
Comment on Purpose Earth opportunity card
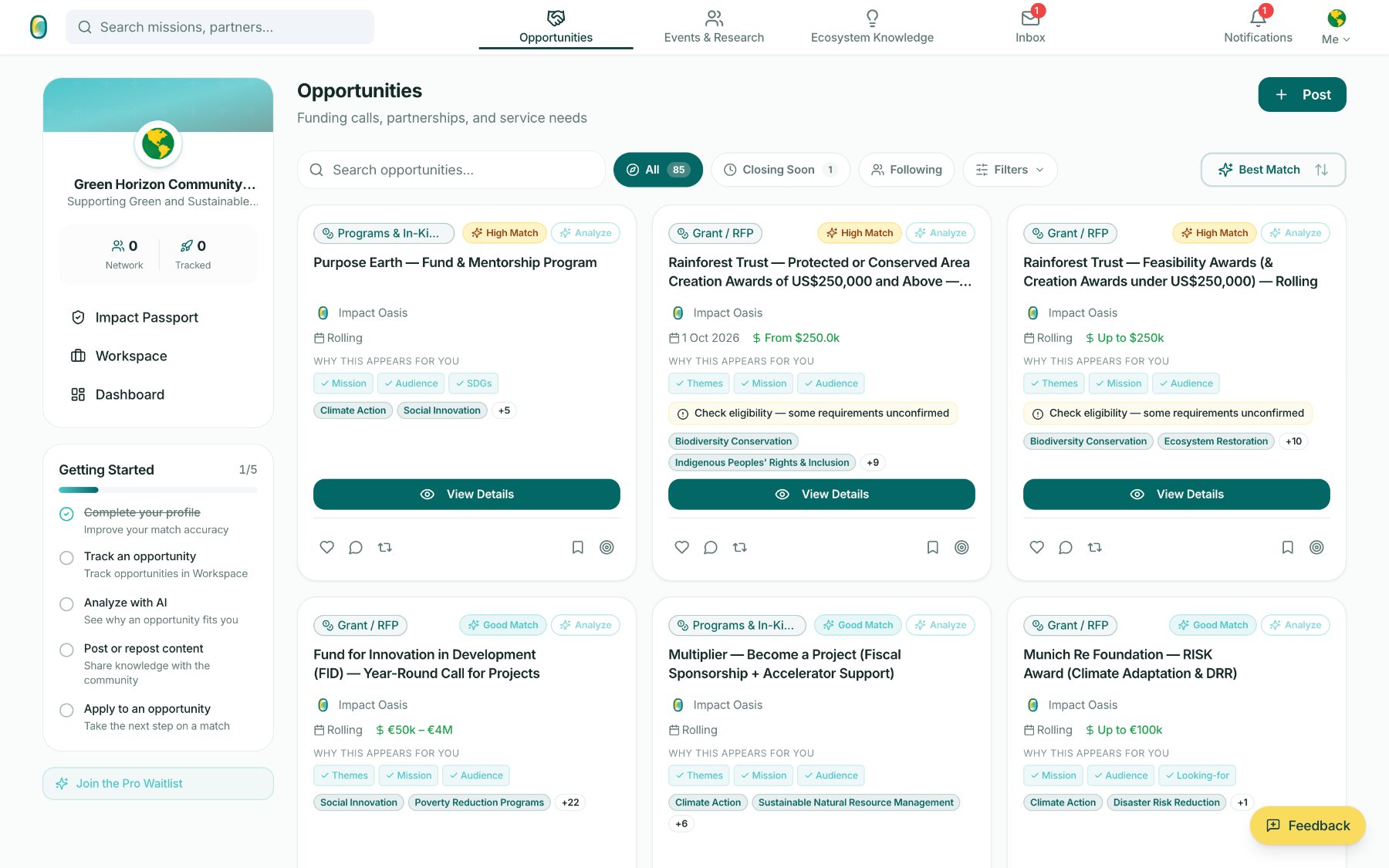pos(356,547)
